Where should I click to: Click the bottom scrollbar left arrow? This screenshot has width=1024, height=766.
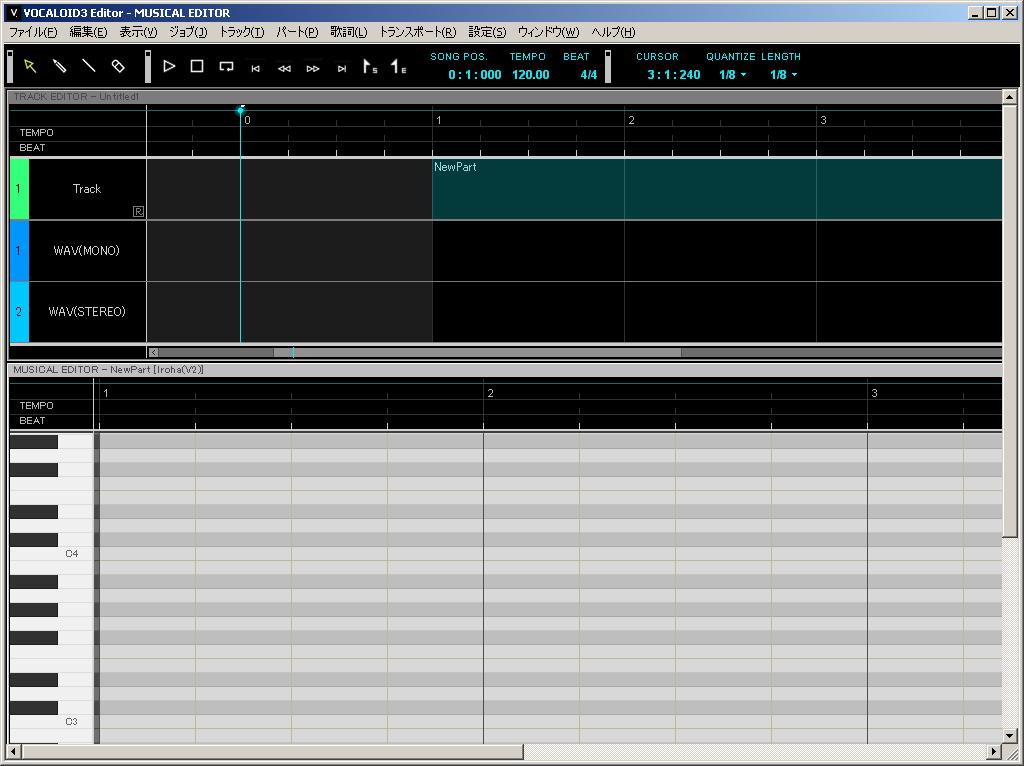click(x=14, y=752)
